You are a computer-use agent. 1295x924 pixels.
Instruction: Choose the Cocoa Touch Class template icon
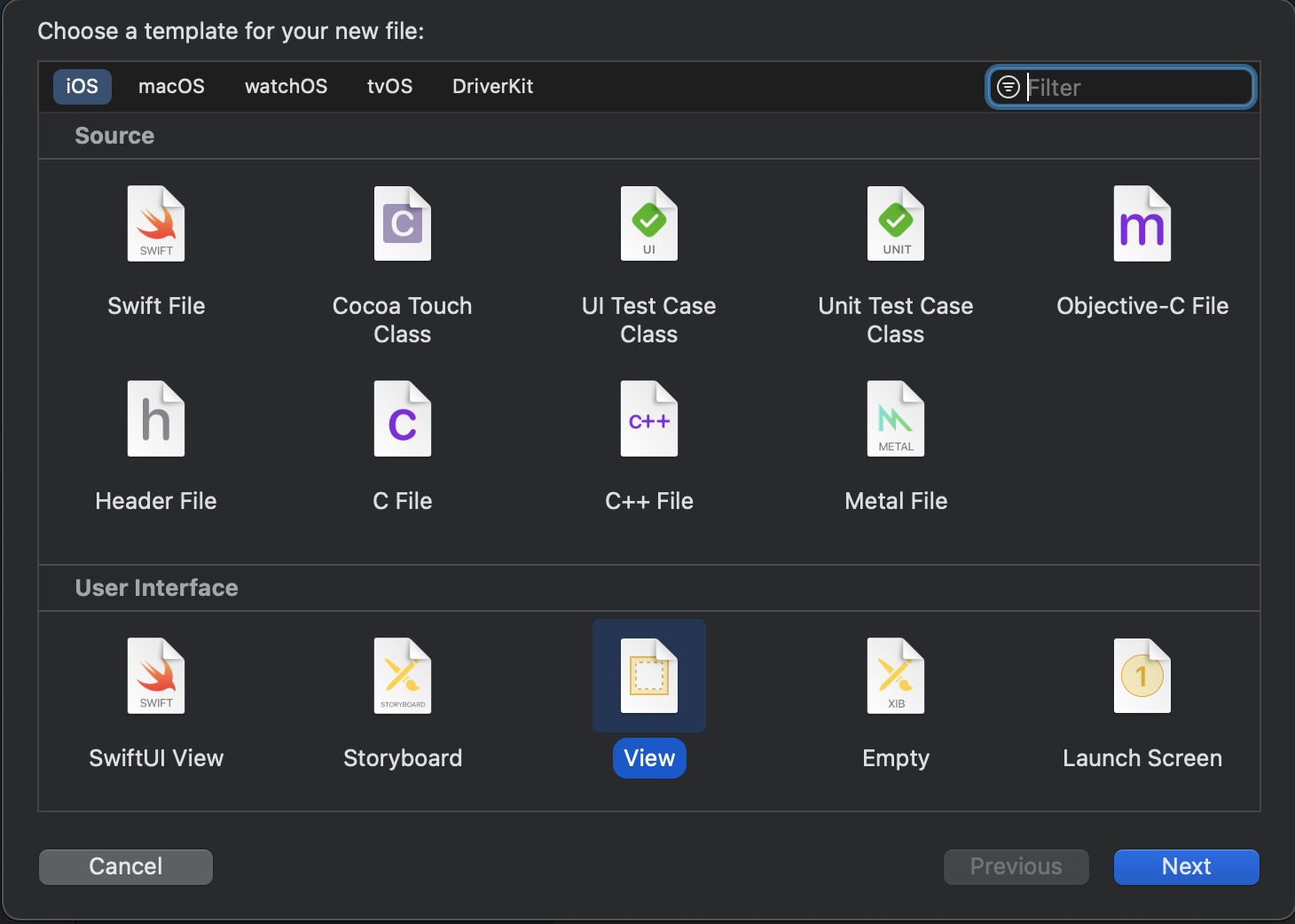[403, 223]
